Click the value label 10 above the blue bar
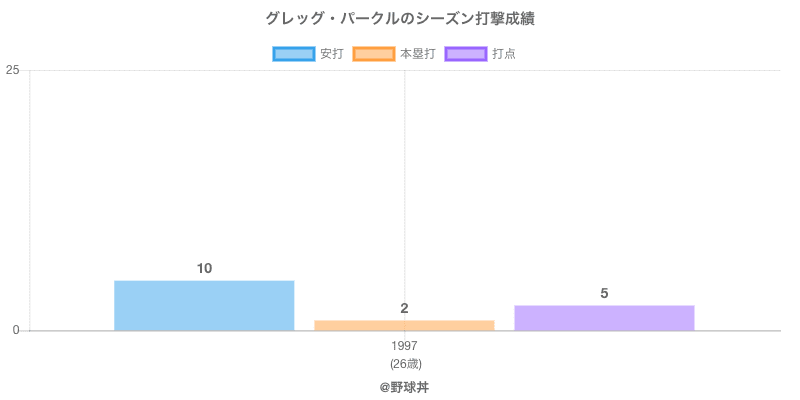Screen dimensions: 800x400 click(x=204, y=268)
